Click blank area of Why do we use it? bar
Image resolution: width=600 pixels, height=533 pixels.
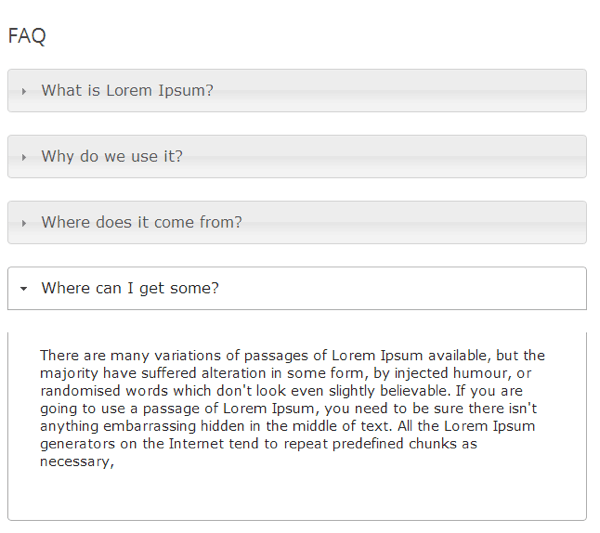383,156
